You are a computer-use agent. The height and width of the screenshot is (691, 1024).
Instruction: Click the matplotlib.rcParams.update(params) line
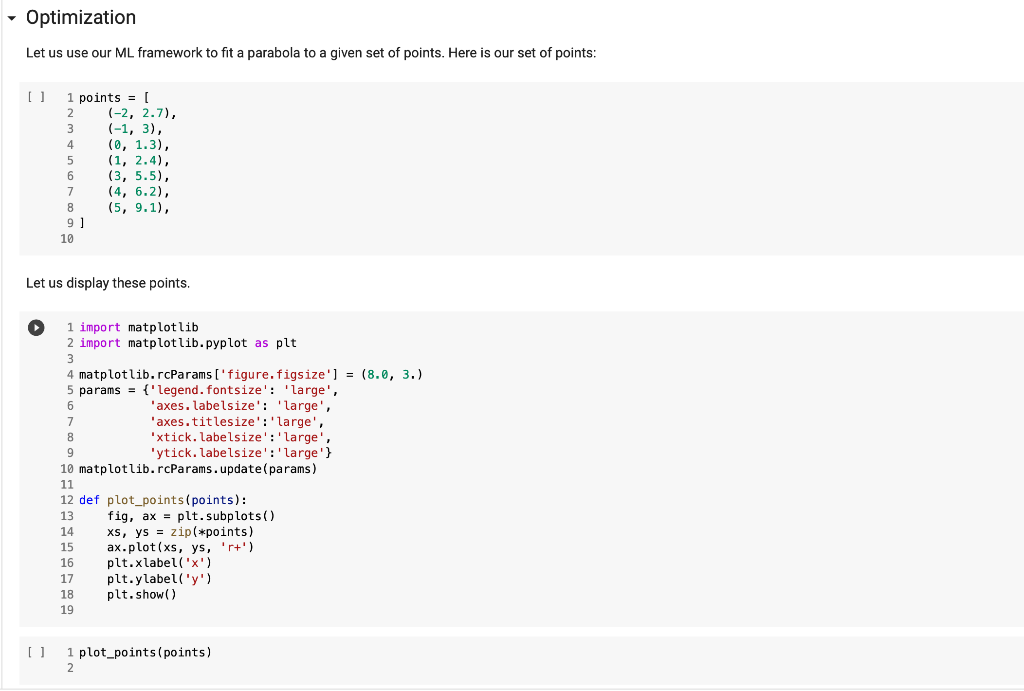198,469
